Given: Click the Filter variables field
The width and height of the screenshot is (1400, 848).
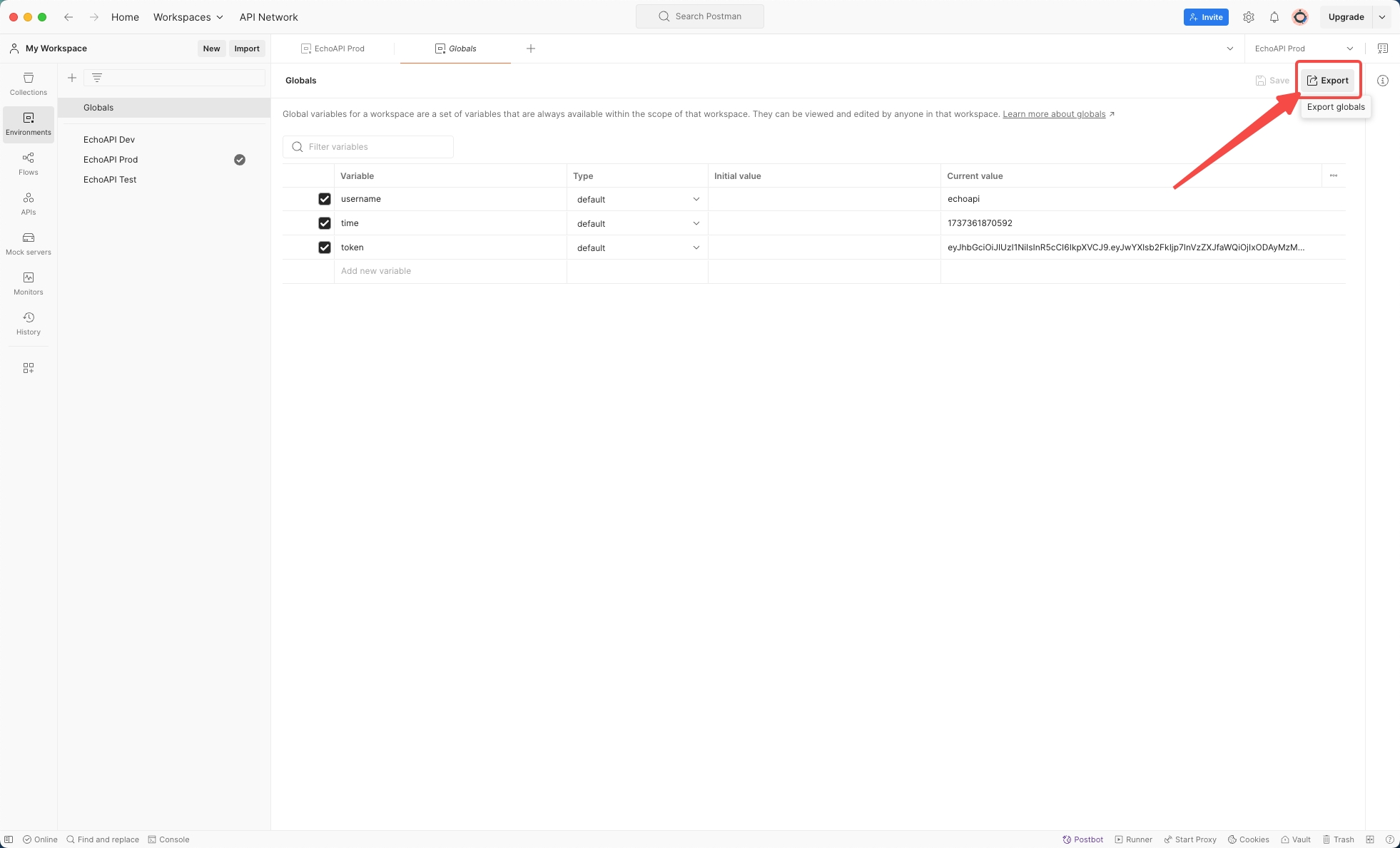Looking at the screenshot, I should [368, 147].
